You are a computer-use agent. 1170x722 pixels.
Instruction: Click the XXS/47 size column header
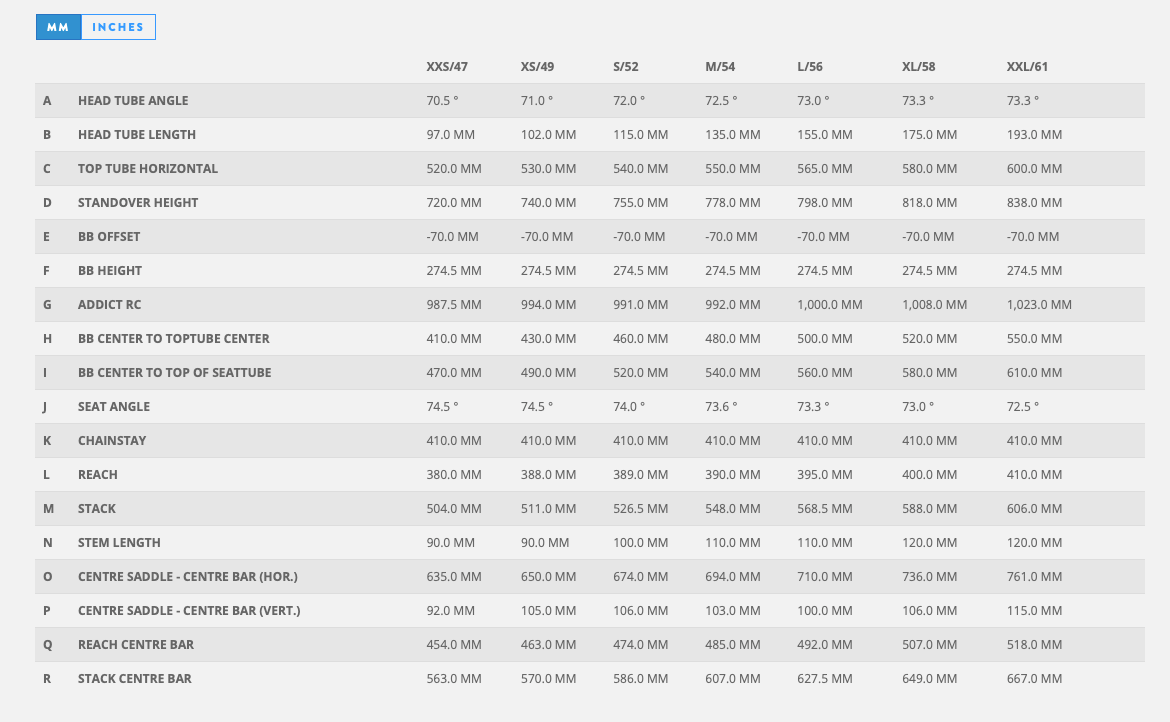447,67
